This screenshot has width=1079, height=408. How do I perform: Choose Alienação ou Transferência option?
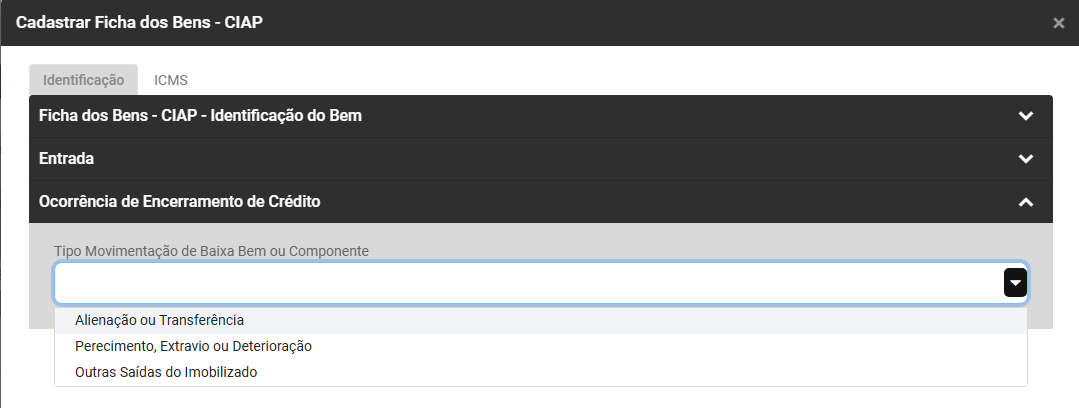pyautogui.click(x=160, y=320)
